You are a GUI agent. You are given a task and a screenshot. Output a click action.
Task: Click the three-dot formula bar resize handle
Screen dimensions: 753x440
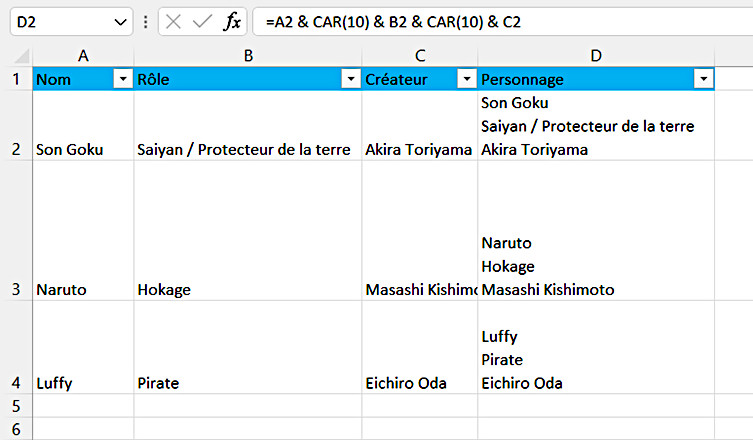[147, 22]
